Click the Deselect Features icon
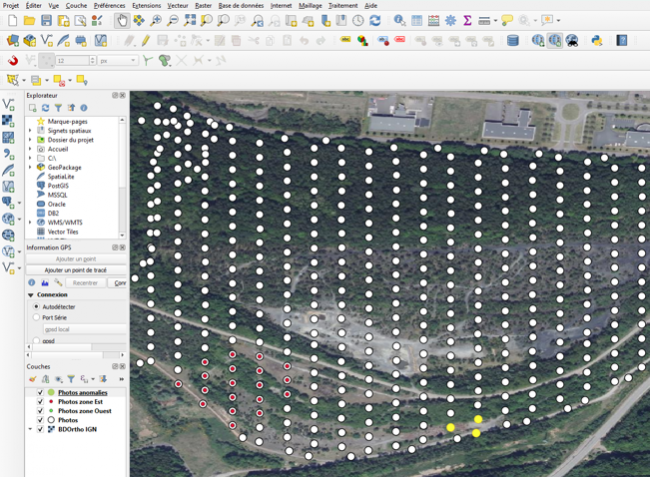This screenshot has width=650, height=477. [59, 80]
